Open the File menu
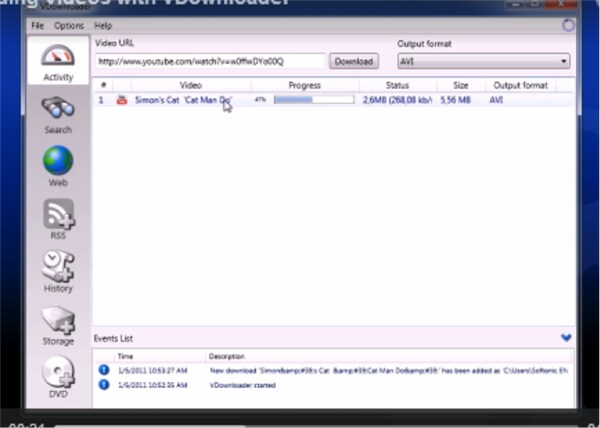Viewport: 600px width, 428px height. (38, 26)
